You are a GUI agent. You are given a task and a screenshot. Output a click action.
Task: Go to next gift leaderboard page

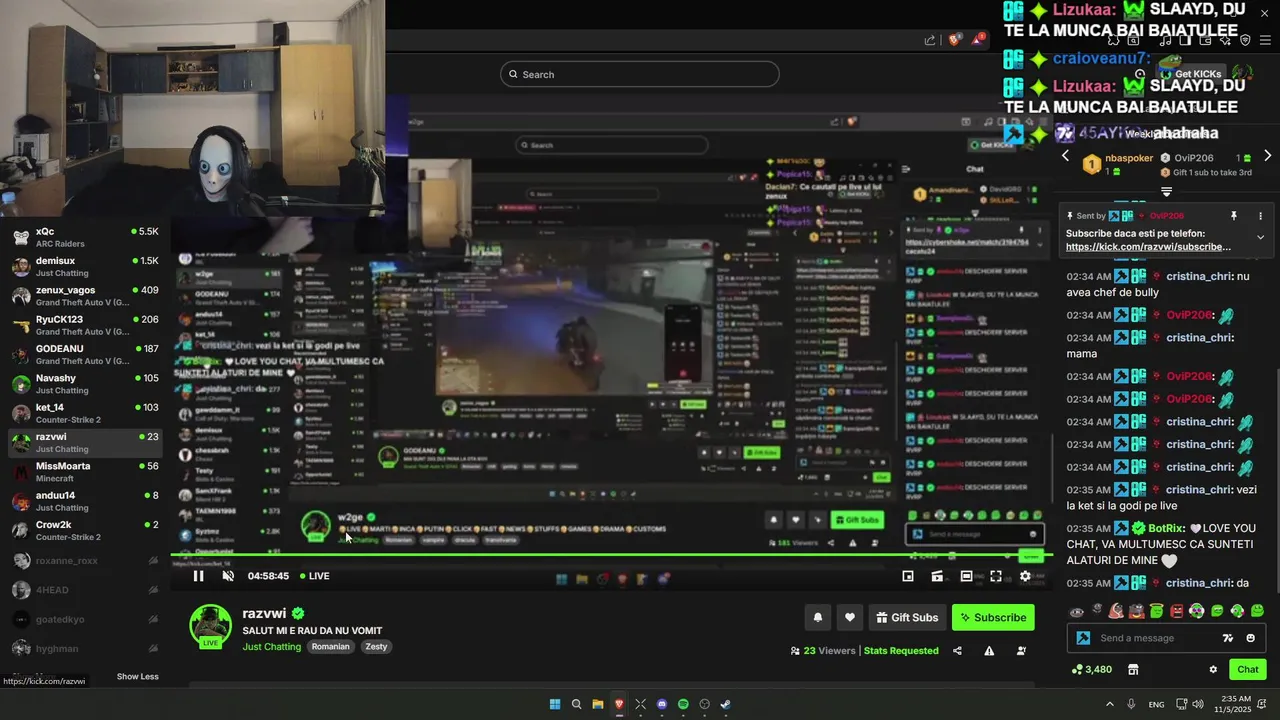click(1267, 156)
